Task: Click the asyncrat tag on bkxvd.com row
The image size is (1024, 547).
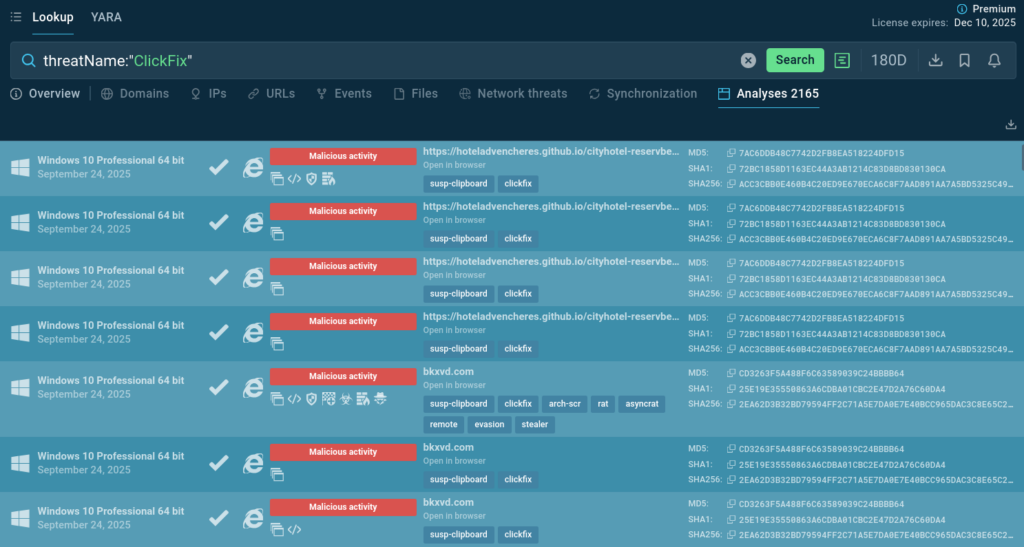Action: (640, 404)
